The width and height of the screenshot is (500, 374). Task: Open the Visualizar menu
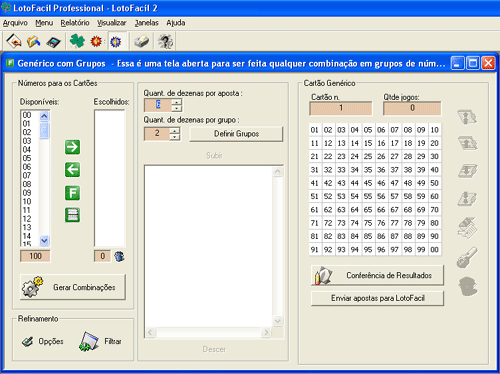tap(112, 23)
